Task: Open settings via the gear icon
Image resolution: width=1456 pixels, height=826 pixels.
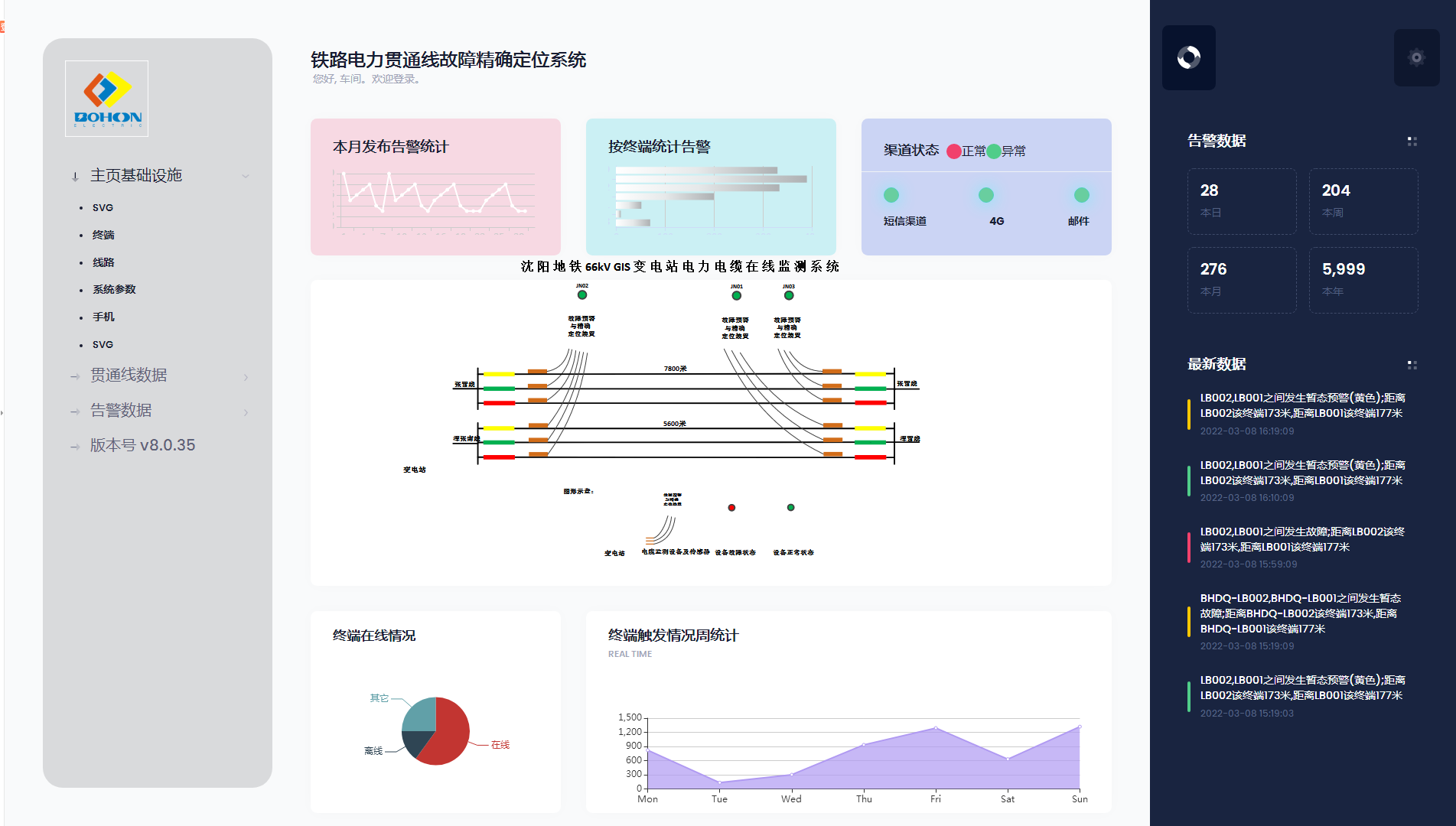Action: coord(1416,57)
